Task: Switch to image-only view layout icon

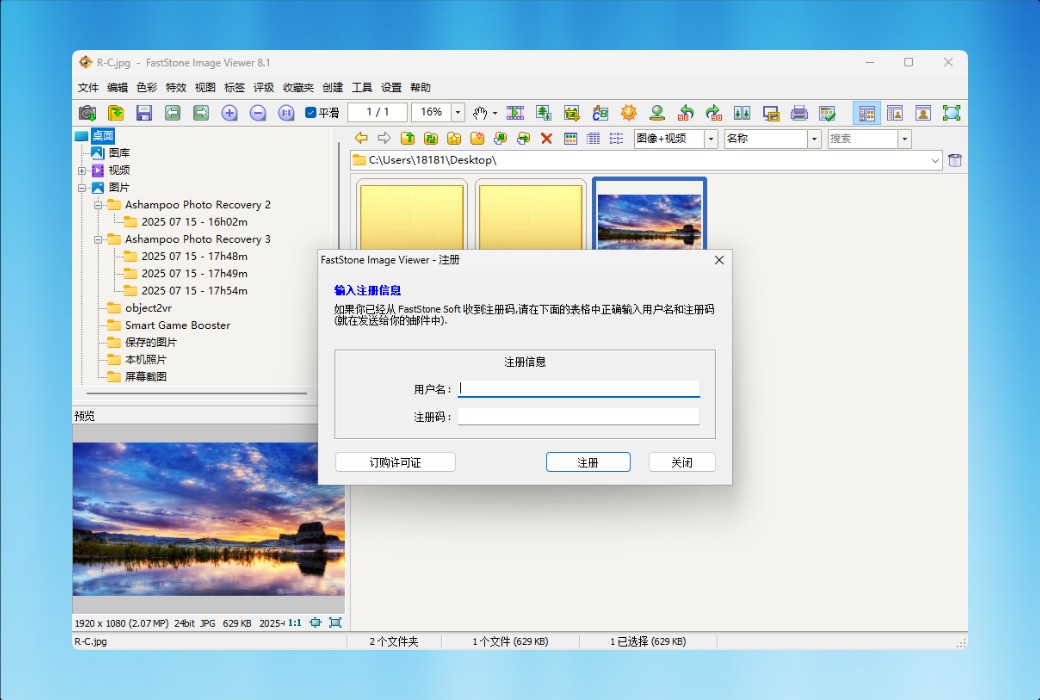Action: point(923,113)
